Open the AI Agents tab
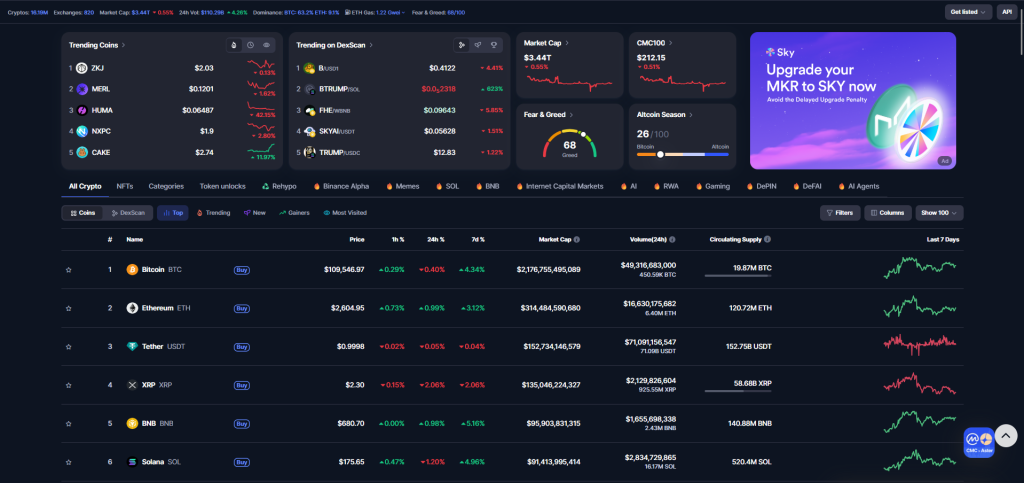The width and height of the screenshot is (1024, 483). [x=858, y=186]
